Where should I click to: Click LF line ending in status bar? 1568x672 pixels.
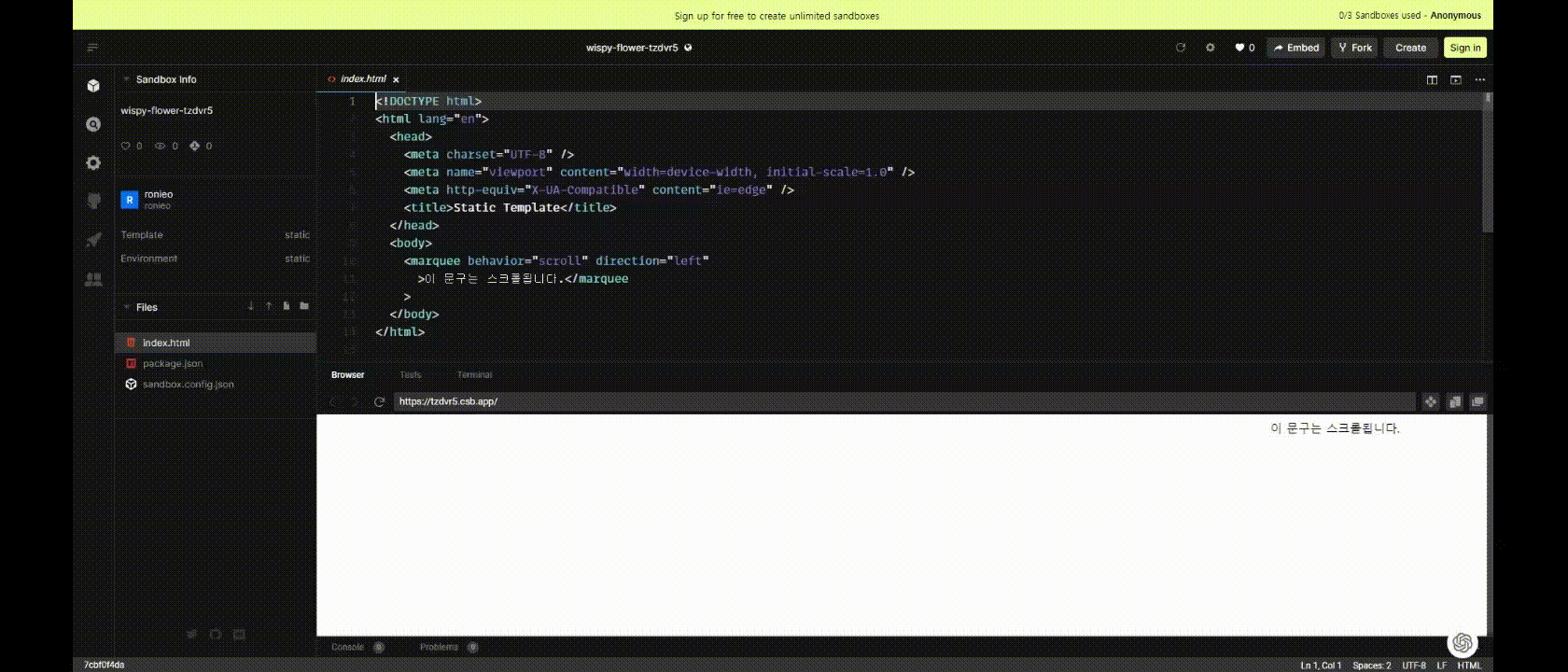(1442, 665)
